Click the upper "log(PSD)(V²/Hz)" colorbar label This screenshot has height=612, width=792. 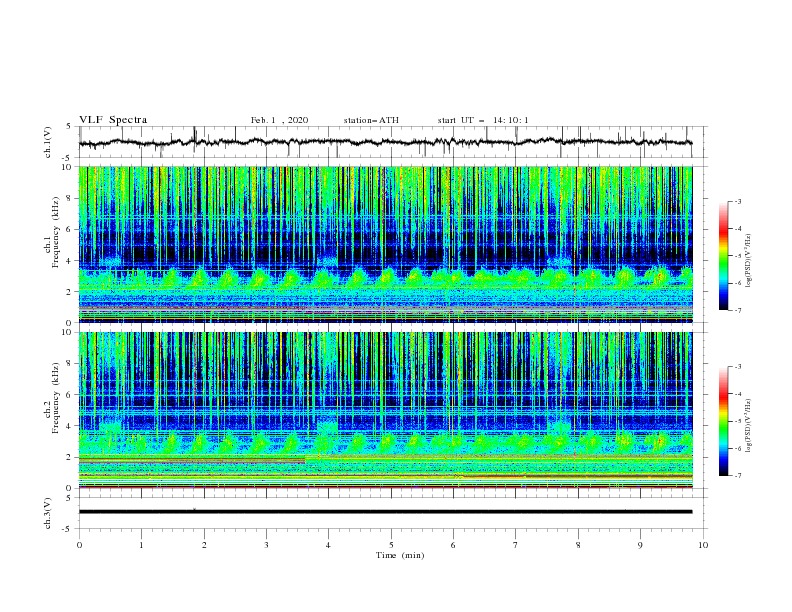(x=749, y=261)
